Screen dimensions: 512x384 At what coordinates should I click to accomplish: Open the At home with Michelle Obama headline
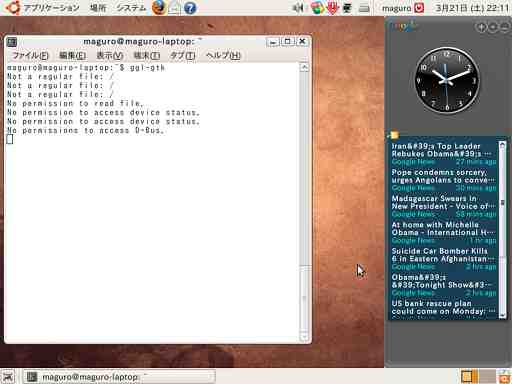(443, 229)
